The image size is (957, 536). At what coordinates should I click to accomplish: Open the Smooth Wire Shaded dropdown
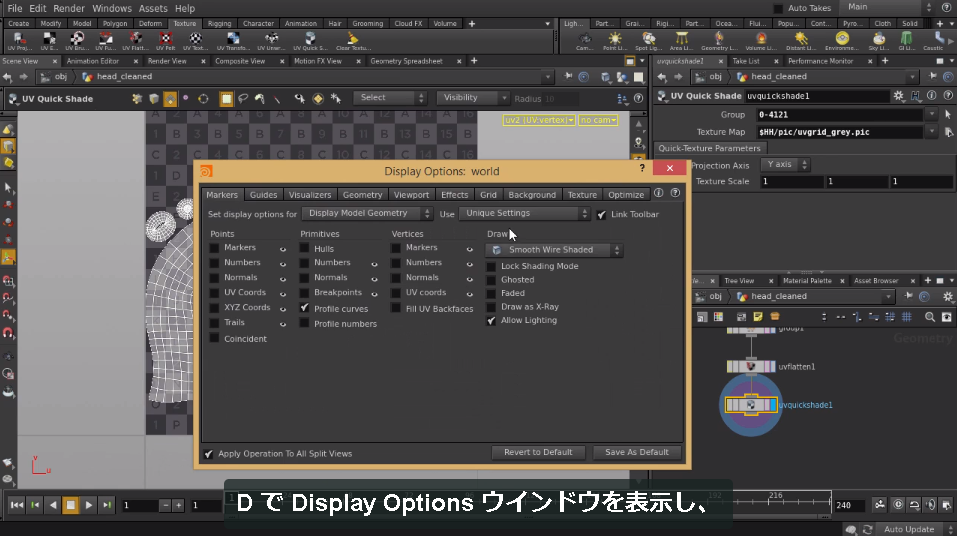tap(554, 250)
